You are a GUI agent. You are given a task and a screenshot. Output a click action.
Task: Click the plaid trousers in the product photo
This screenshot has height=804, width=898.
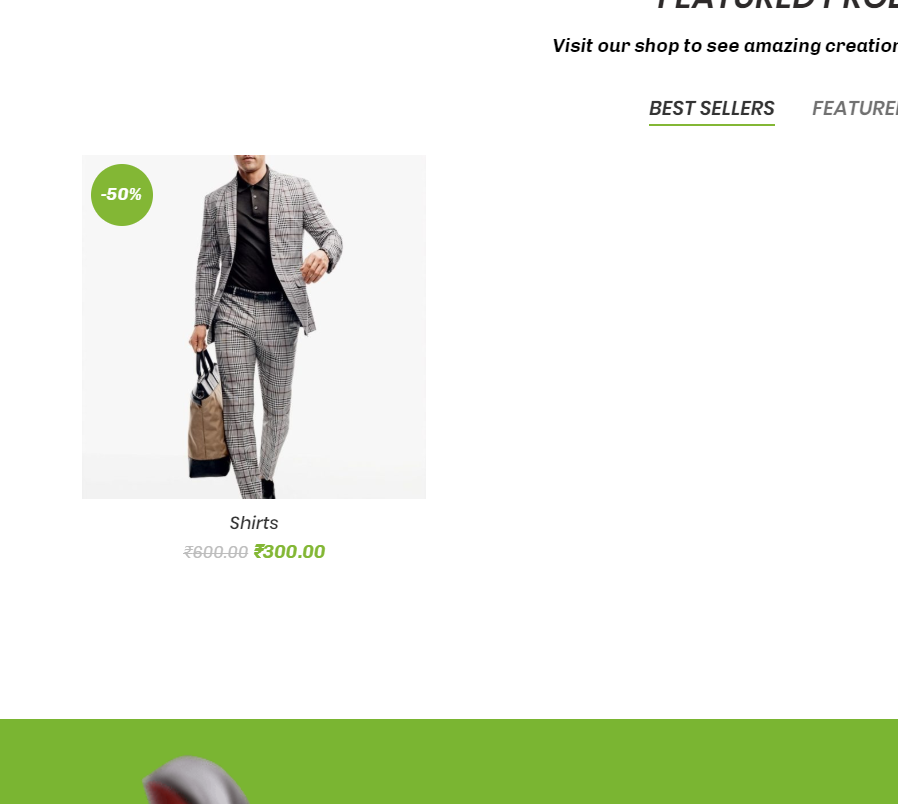[255, 389]
